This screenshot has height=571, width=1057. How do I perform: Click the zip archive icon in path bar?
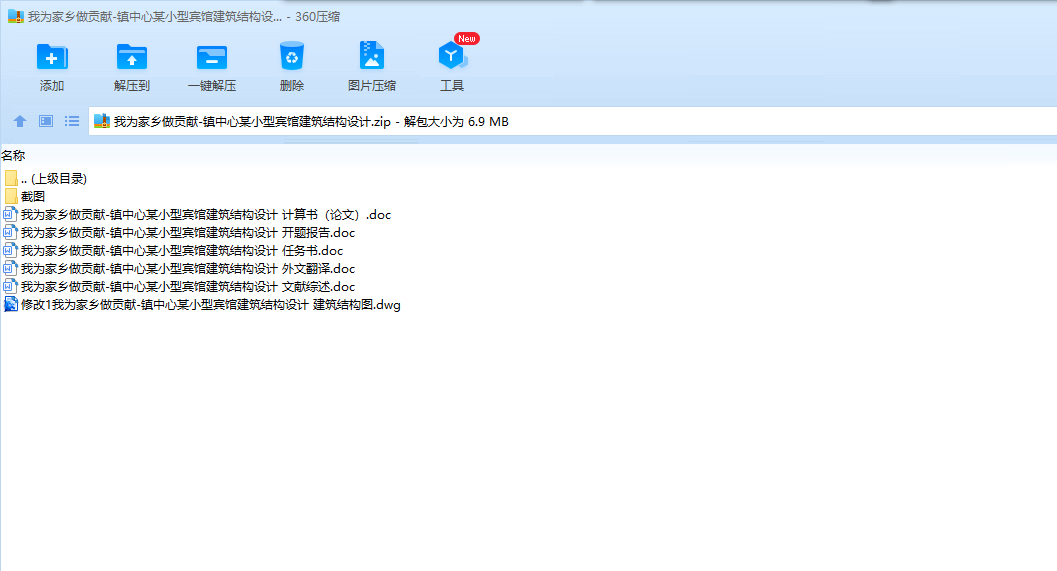tap(102, 121)
